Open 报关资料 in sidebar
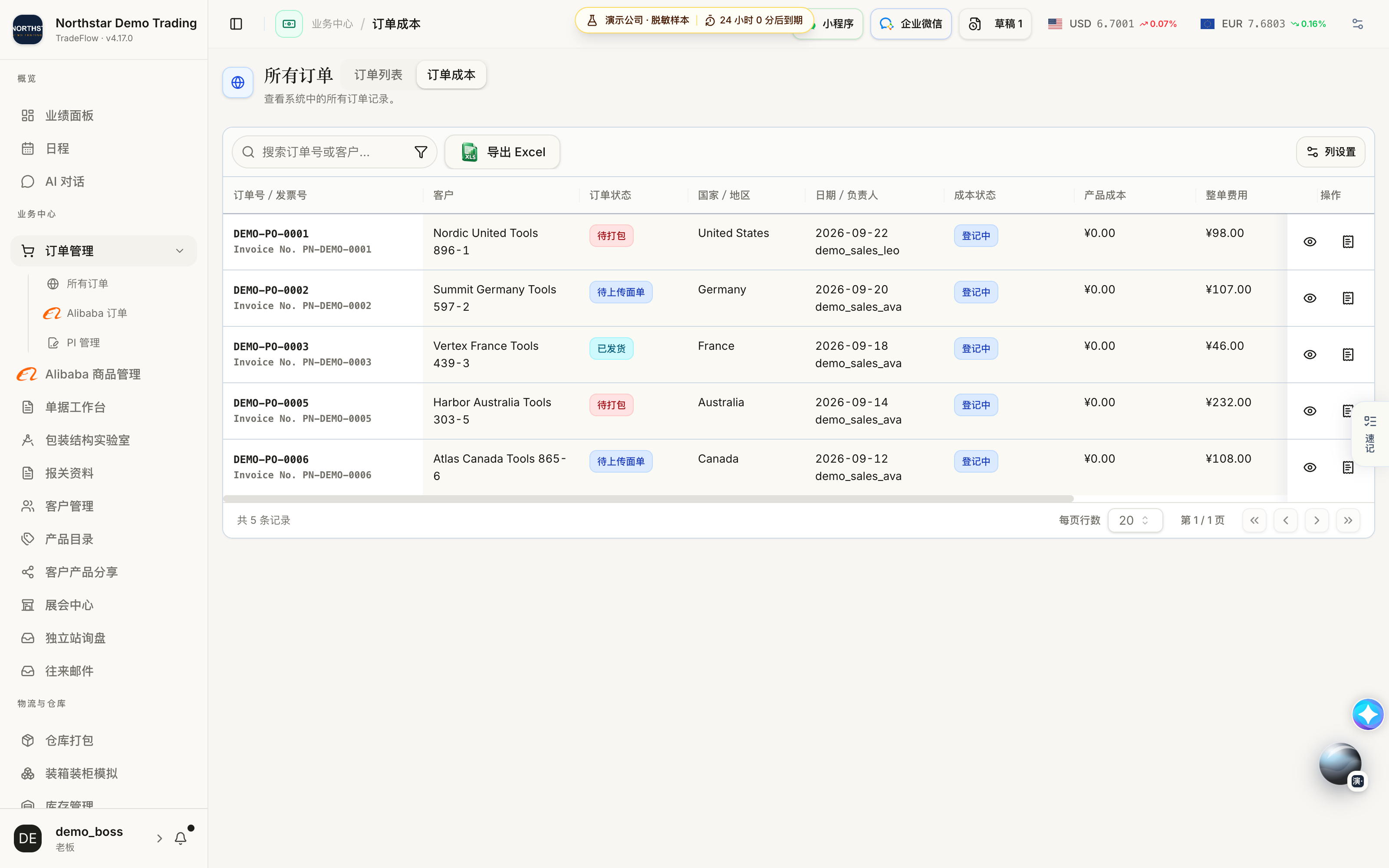The height and width of the screenshot is (868, 1389). click(x=103, y=473)
